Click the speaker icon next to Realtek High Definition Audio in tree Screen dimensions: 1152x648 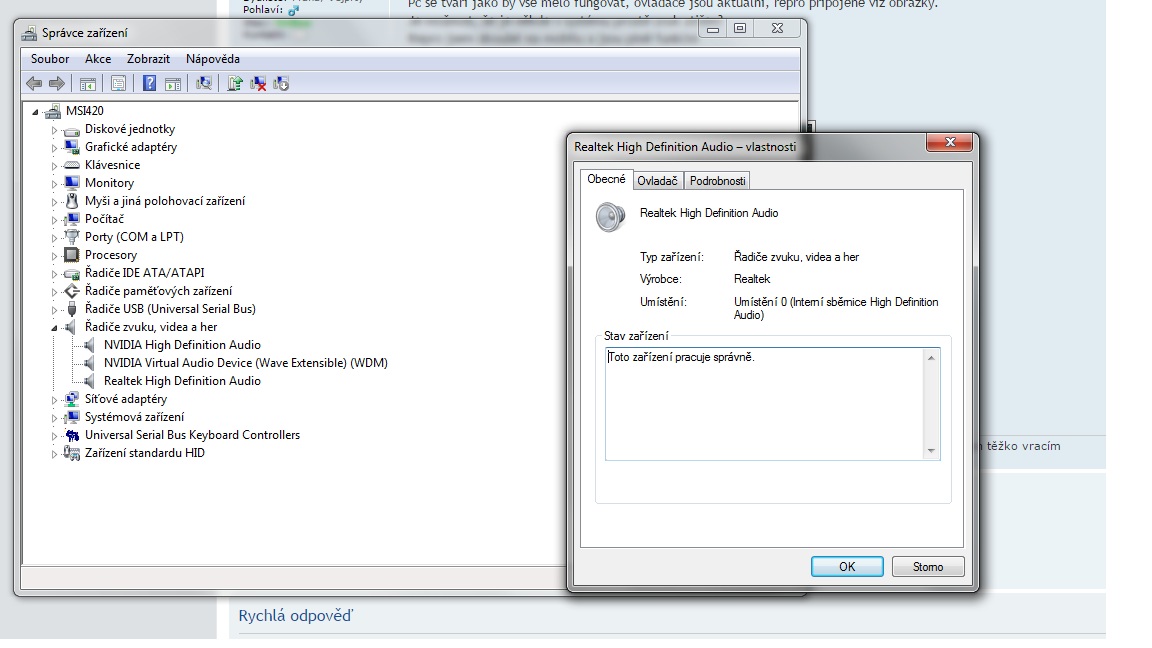89,381
